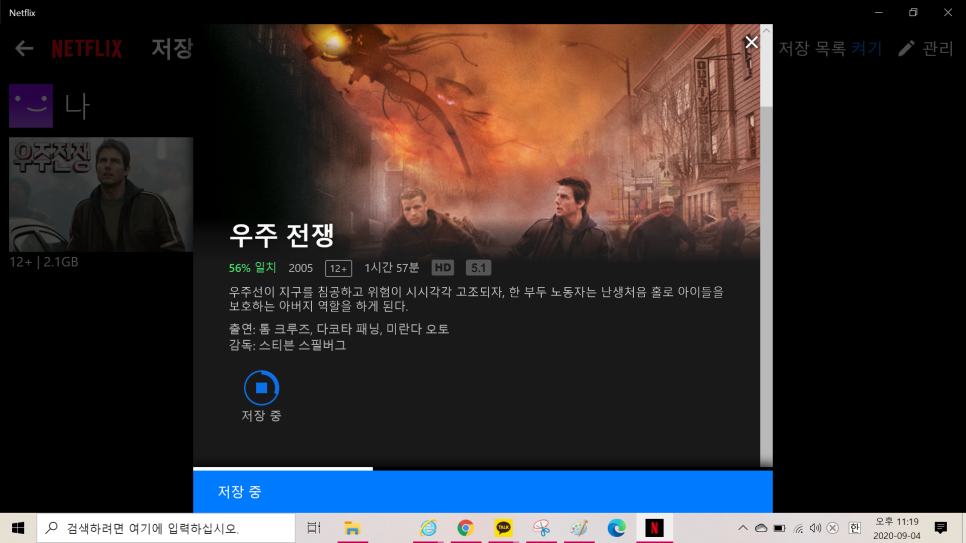Viewport: 966px width, 543px height.
Task: Click the OneDrive cloud tray icon
Action: pyautogui.click(x=761, y=528)
